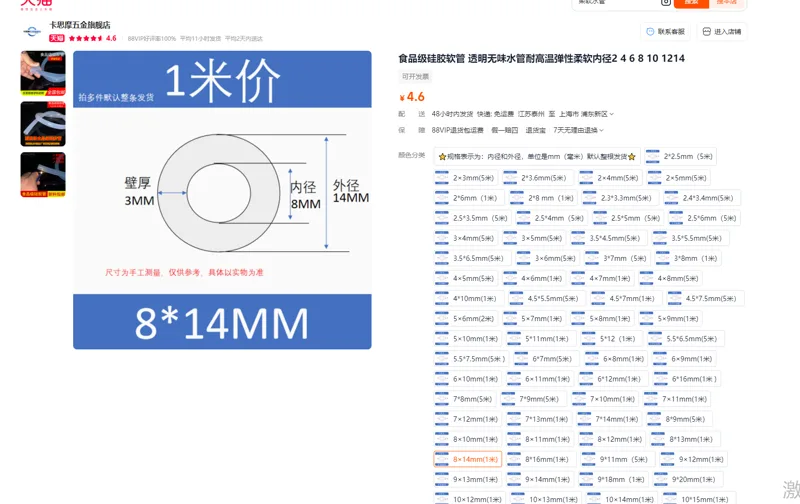Select the 8*16mm(1米) specification

tap(540, 459)
